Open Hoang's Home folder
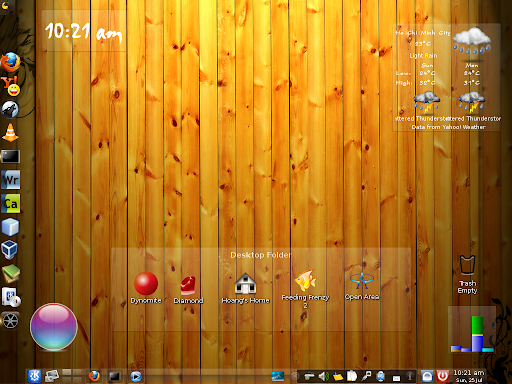This screenshot has height=384, width=512. coord(245,288)
